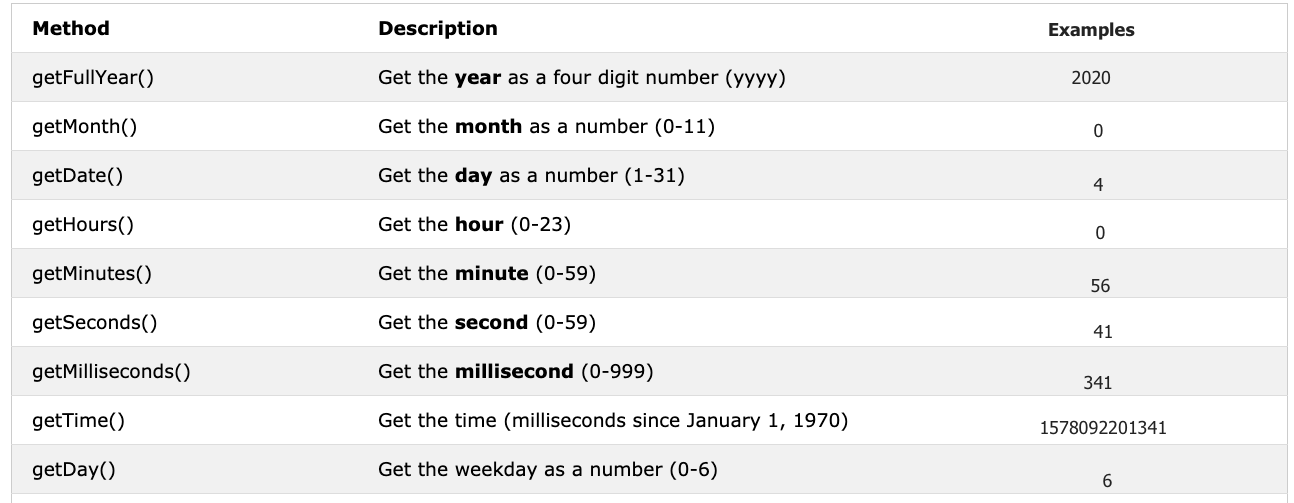Select the getDay() method cell
This screenshot has height=503, width=1294.
(75, 470)
